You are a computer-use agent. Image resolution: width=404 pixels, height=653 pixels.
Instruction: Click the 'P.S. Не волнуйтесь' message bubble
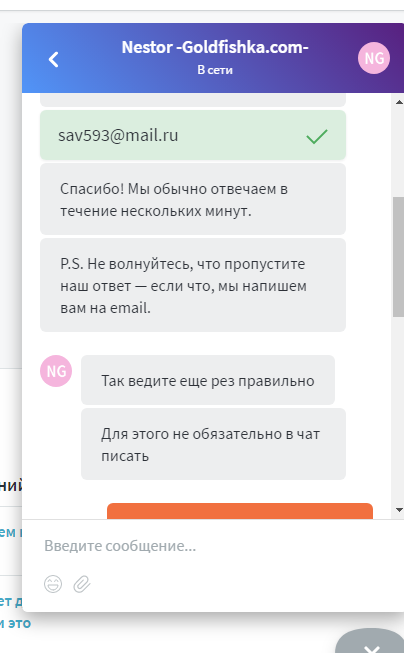pyautogui.click(x=193, y=285)
